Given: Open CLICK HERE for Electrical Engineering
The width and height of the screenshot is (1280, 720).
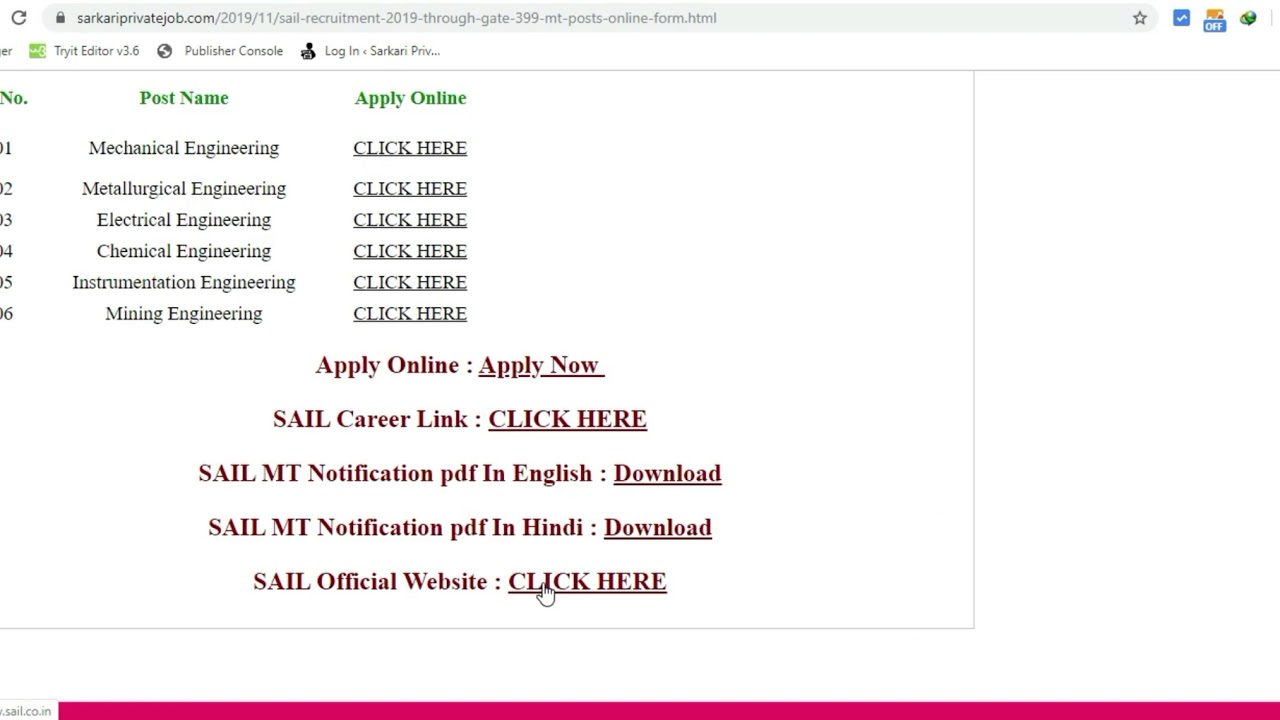Looking at the screenshot, I should 410,220.
